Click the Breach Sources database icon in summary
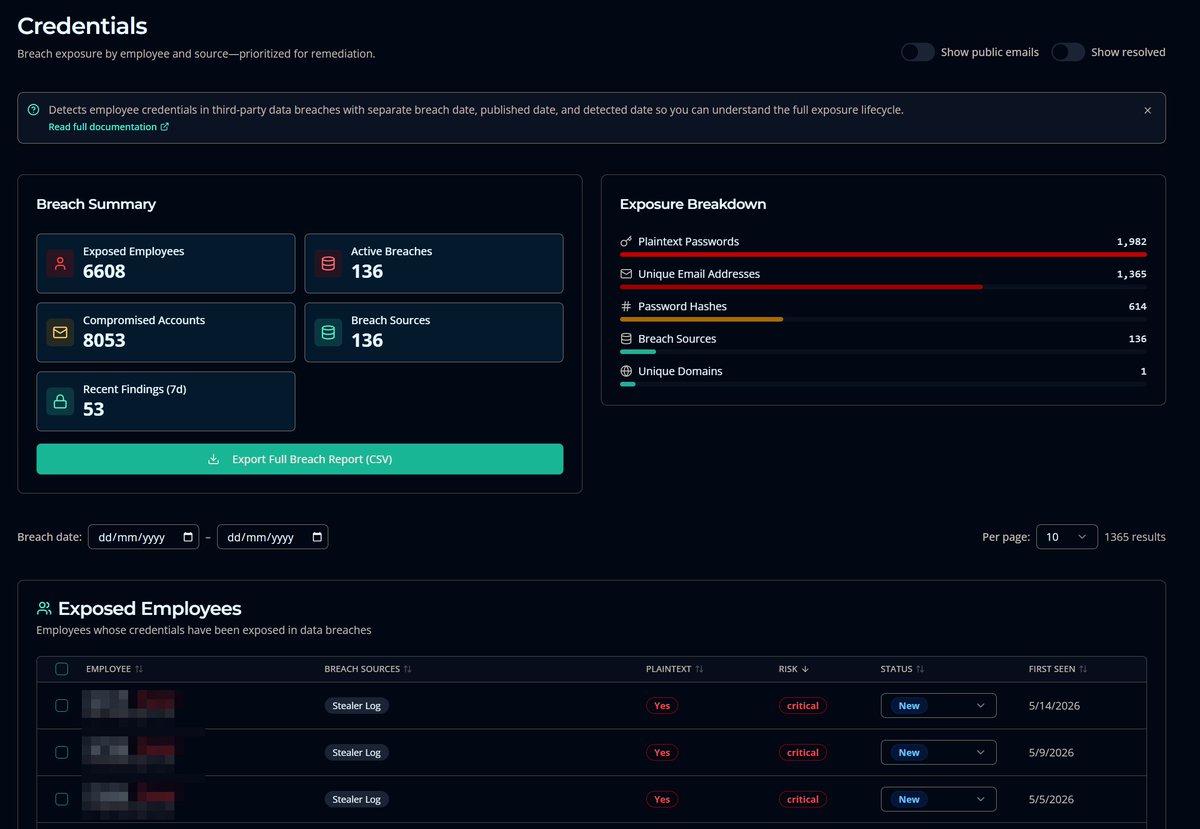 coord(328,332)
